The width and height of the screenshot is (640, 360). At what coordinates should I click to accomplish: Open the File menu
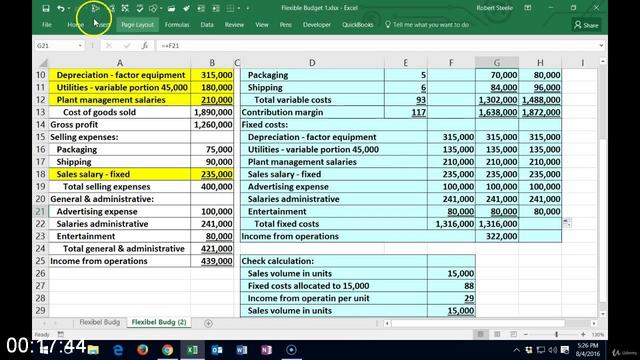(x=47, y=25)
